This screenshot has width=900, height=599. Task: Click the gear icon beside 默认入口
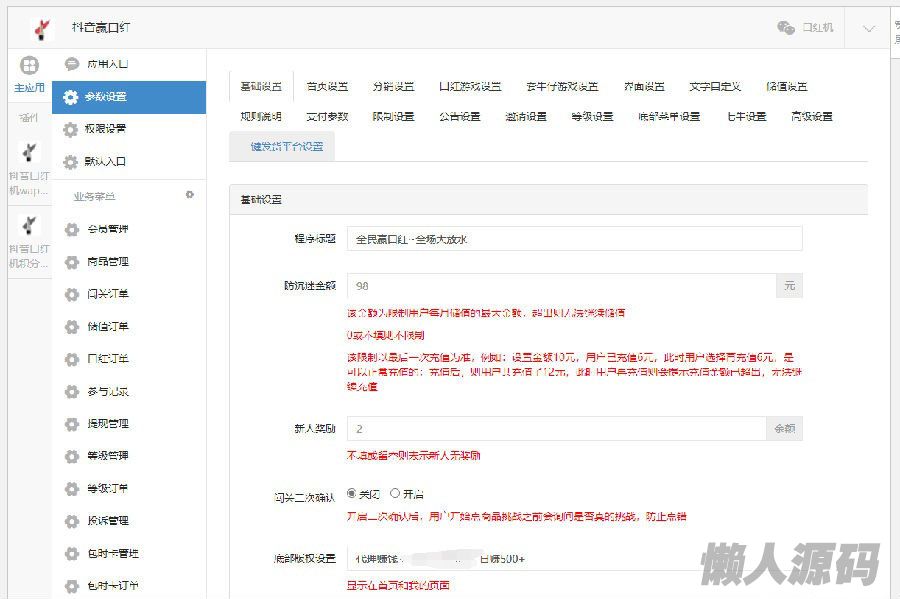(70, 162)
